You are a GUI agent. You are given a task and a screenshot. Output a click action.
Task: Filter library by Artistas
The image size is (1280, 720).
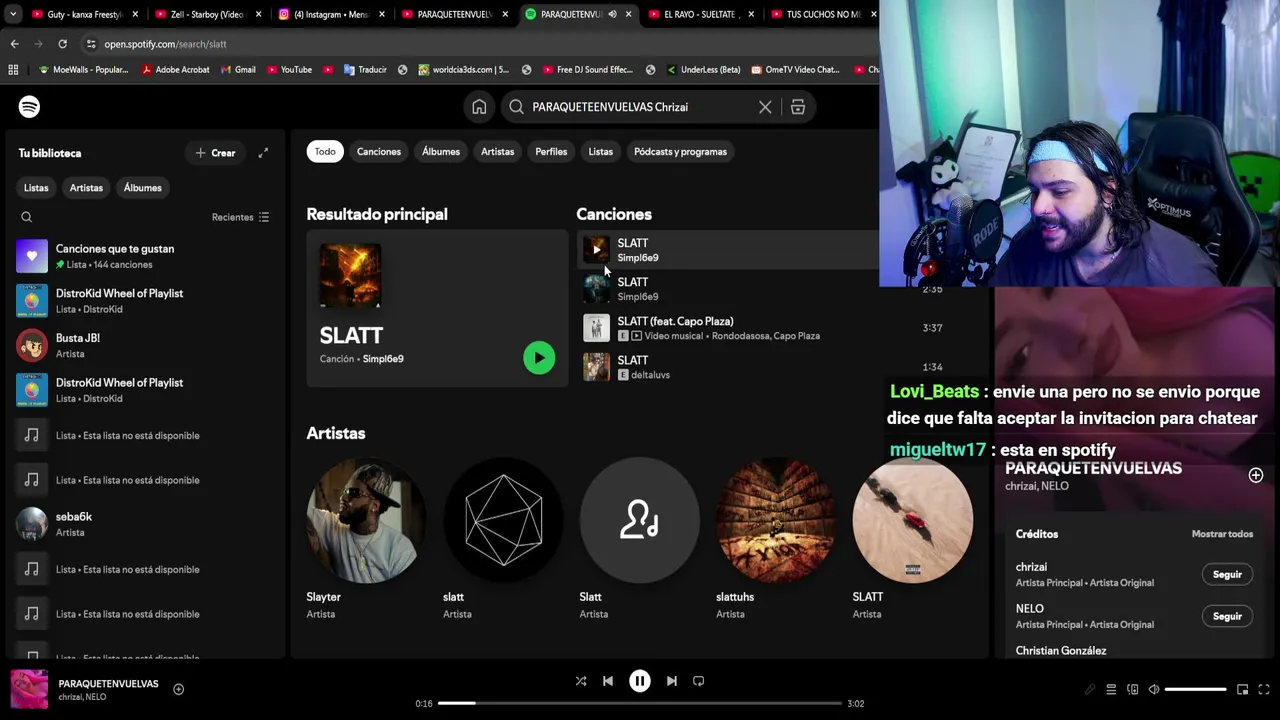coord(86,188)
